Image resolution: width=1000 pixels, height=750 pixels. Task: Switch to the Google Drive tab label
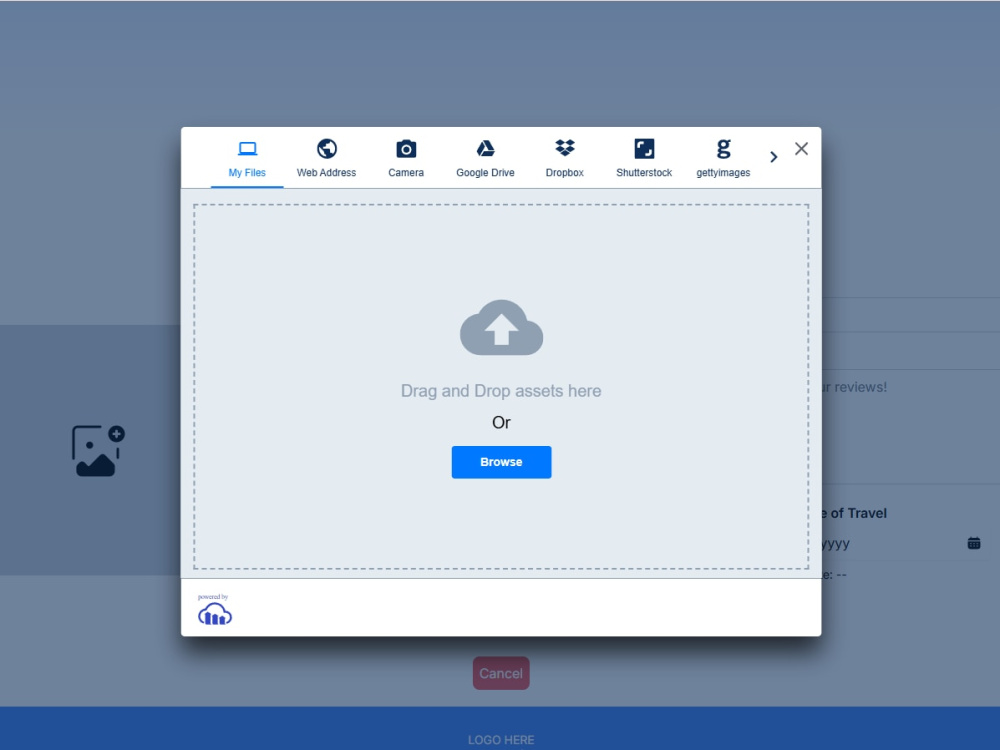(x=485, y=173)
